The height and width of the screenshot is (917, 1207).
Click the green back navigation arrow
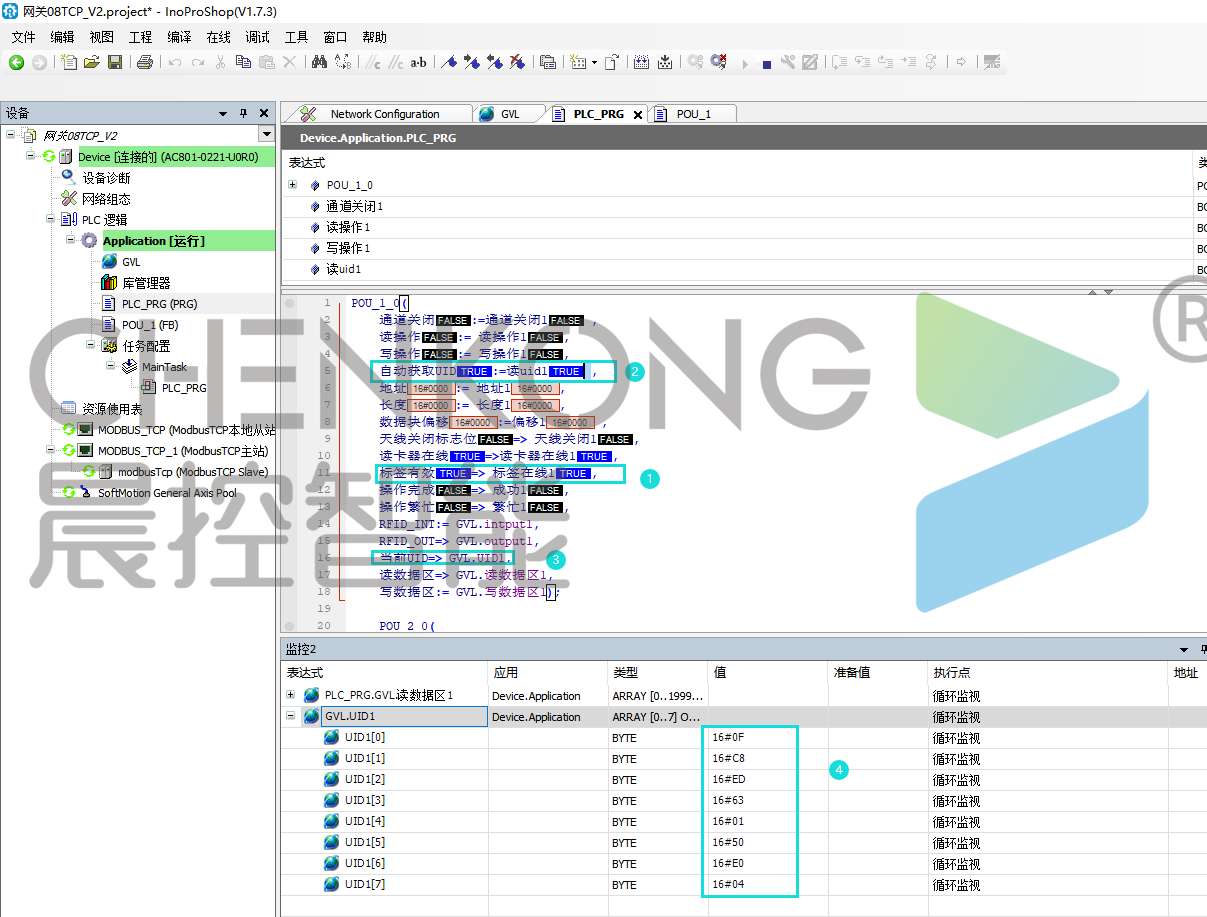click(16, 62)
